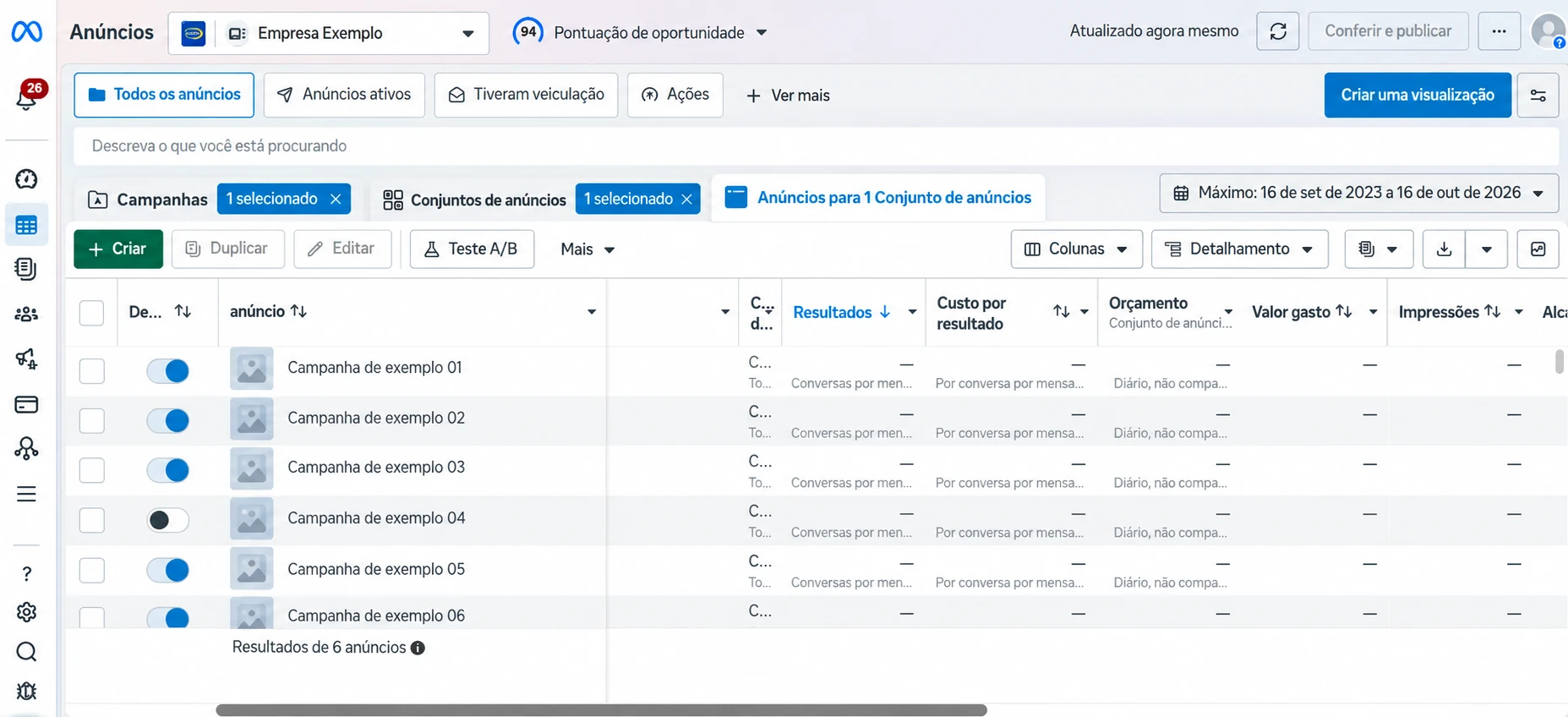Click the Meta logo icon
Screen dimensions: 1568x717
click(27, 32)
